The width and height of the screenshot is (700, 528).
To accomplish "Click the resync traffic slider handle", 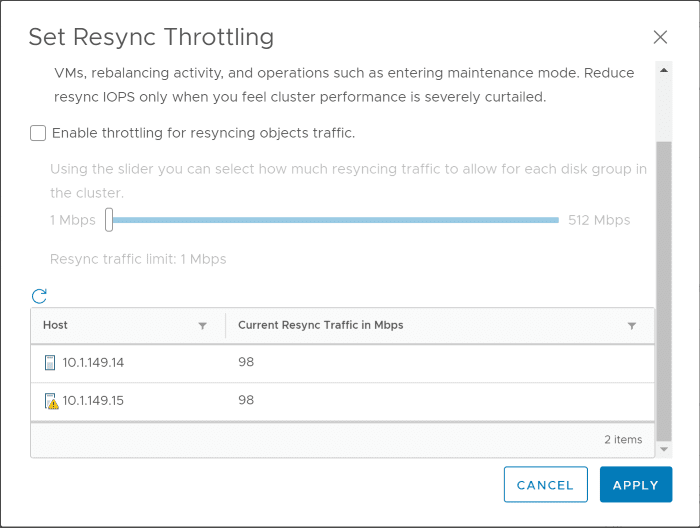I will point(109,220).
